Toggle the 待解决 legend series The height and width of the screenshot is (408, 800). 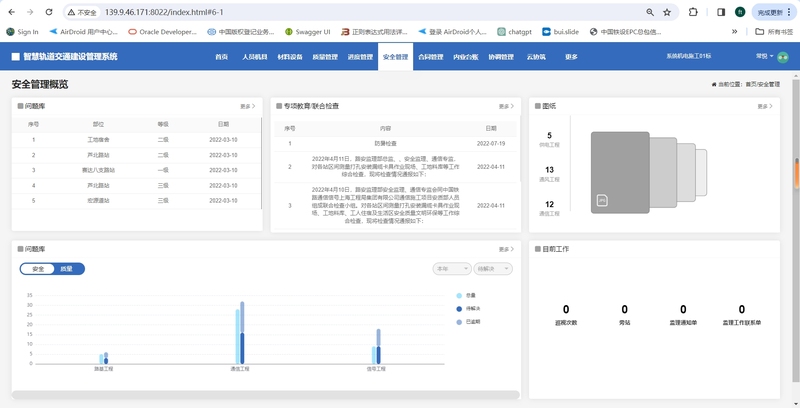[468, 309]
